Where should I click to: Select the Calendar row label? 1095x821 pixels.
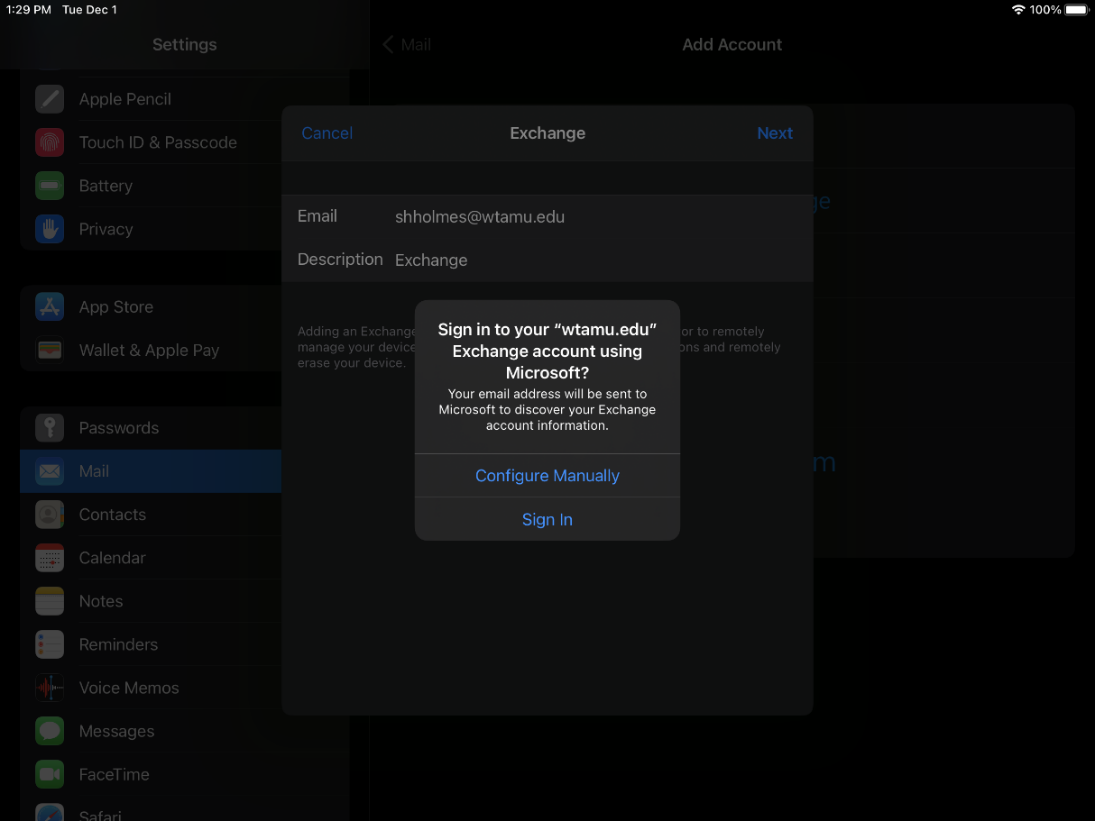112,558
